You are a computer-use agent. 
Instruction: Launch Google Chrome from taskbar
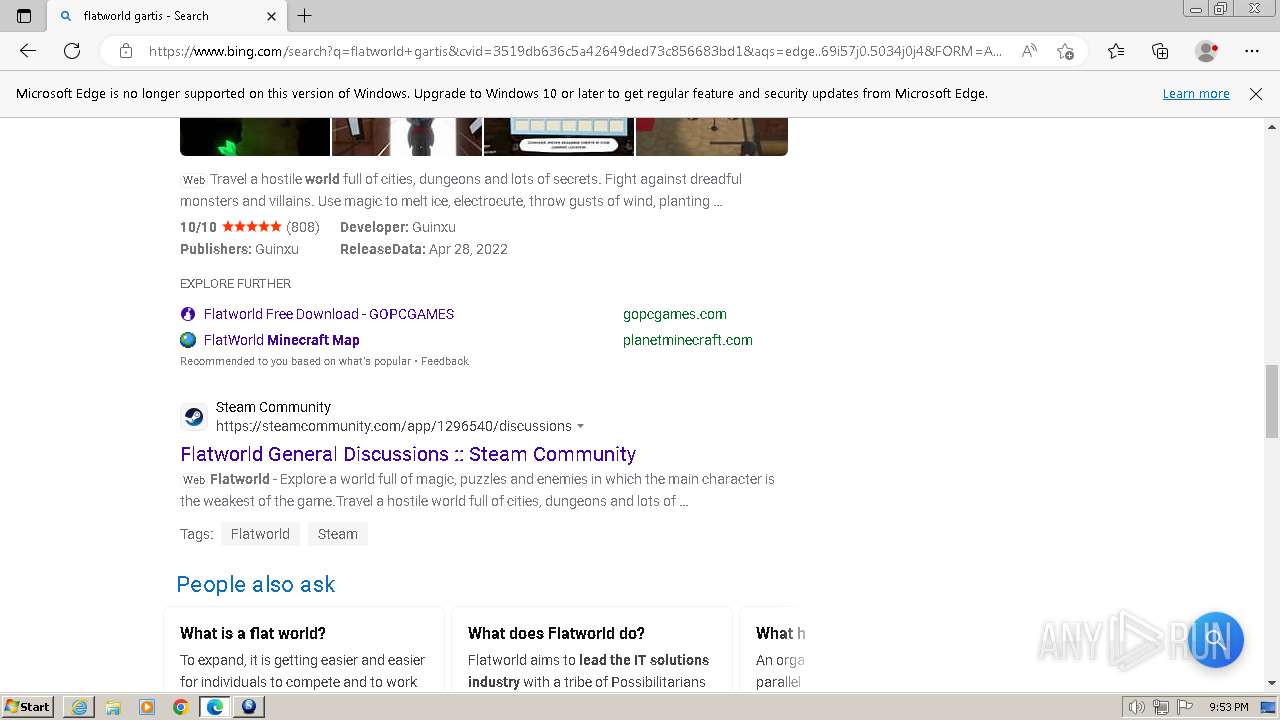[181, 707]
